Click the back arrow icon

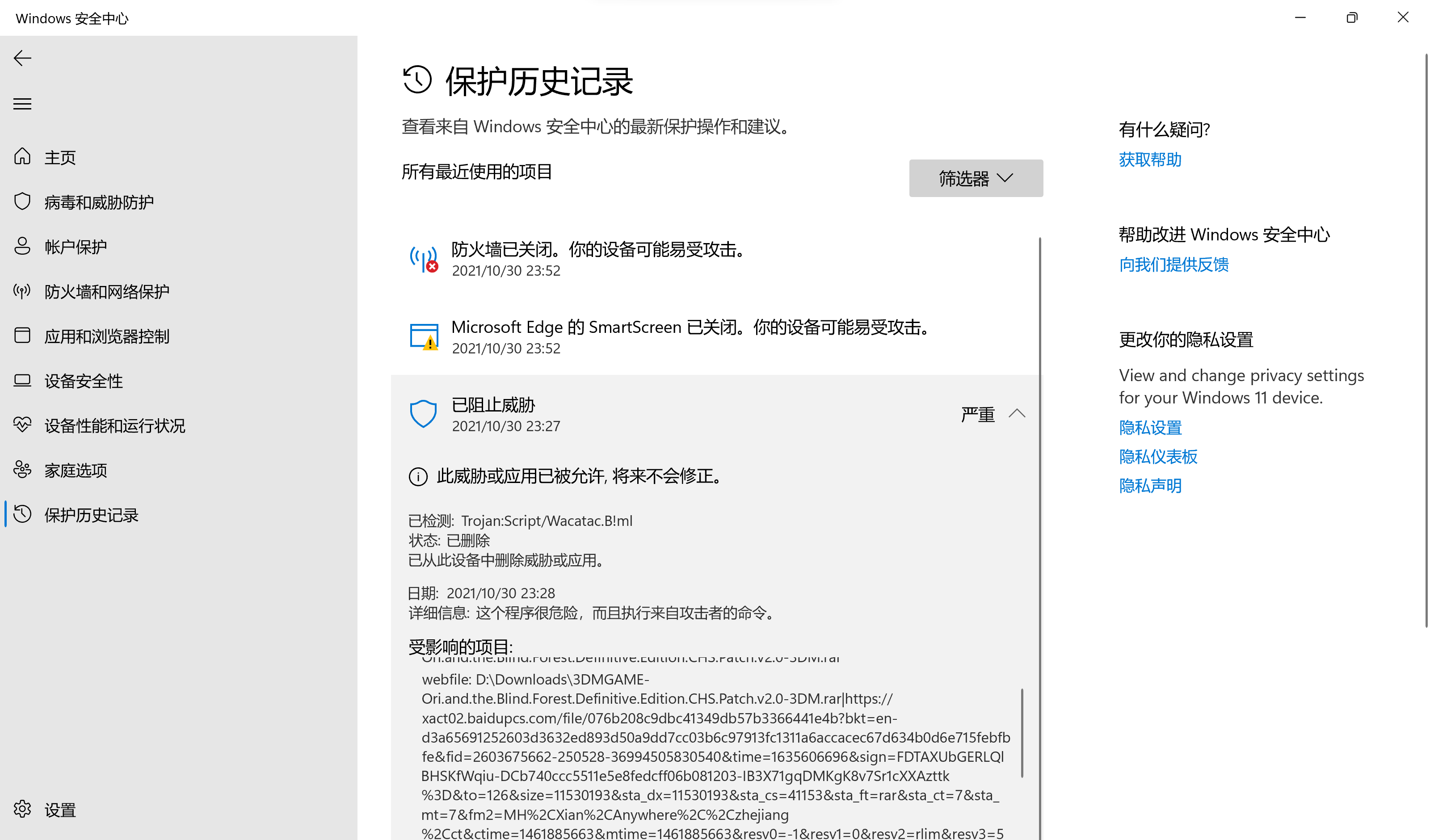pos(23,58)
